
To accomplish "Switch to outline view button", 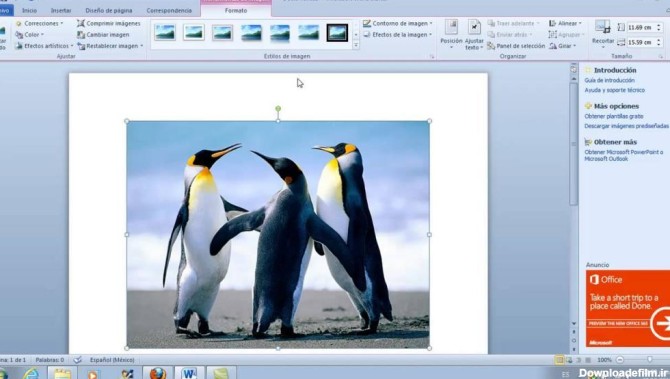I will click(x=588, y=360).
